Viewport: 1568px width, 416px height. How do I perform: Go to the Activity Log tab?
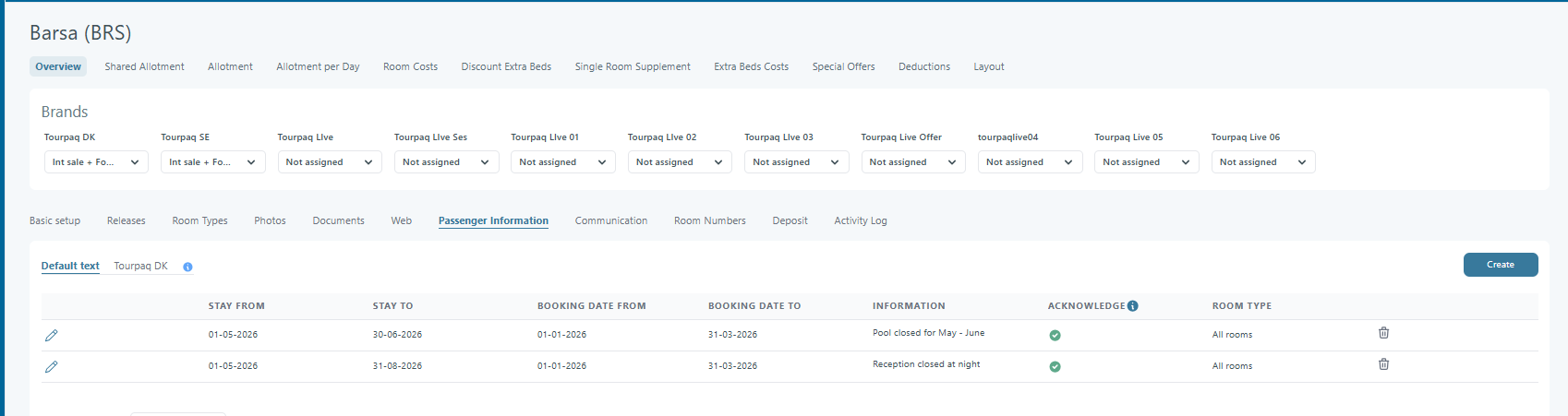860,221
